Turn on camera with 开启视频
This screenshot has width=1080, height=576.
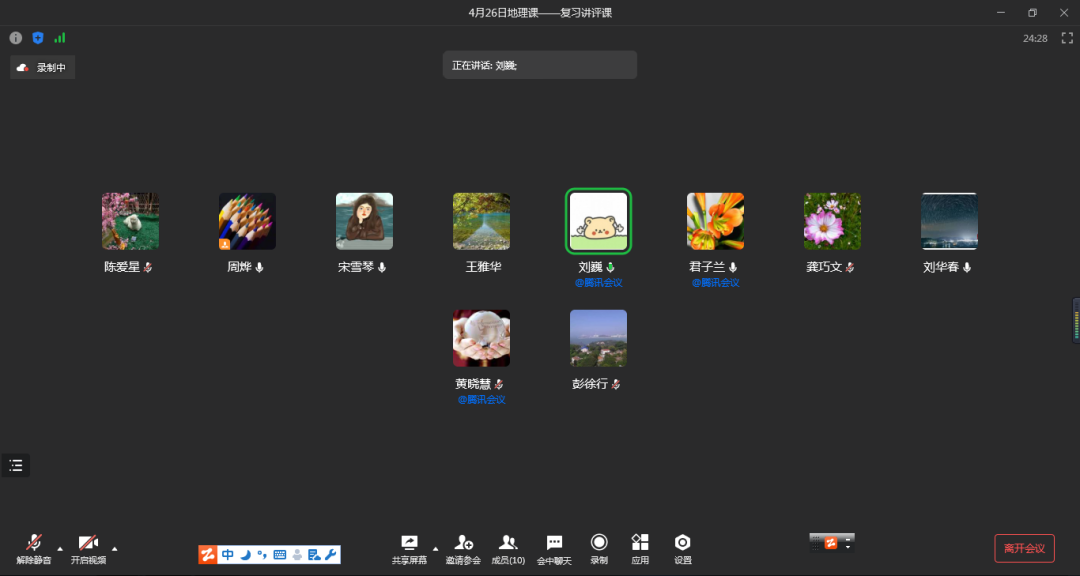click(88, 549)
